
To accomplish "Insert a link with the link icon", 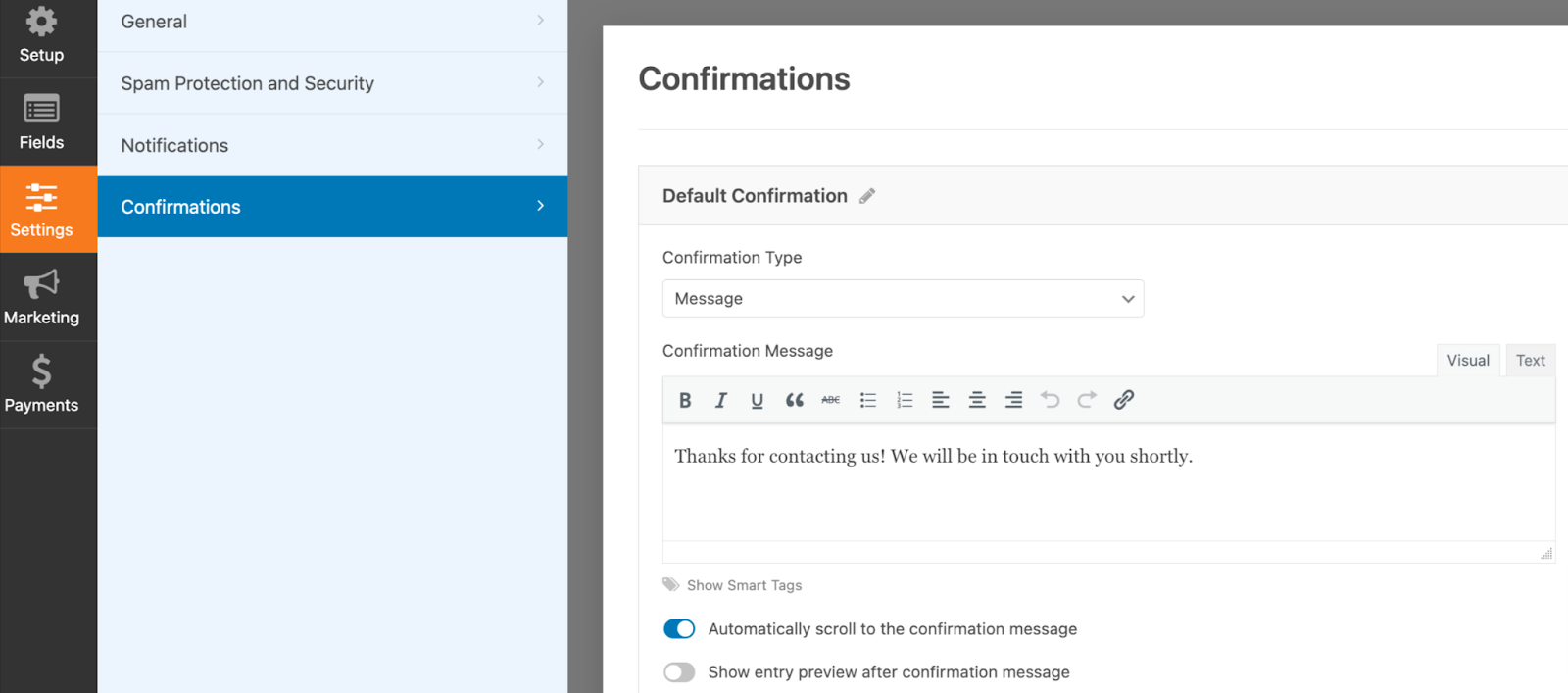I will click(1124, 400).
